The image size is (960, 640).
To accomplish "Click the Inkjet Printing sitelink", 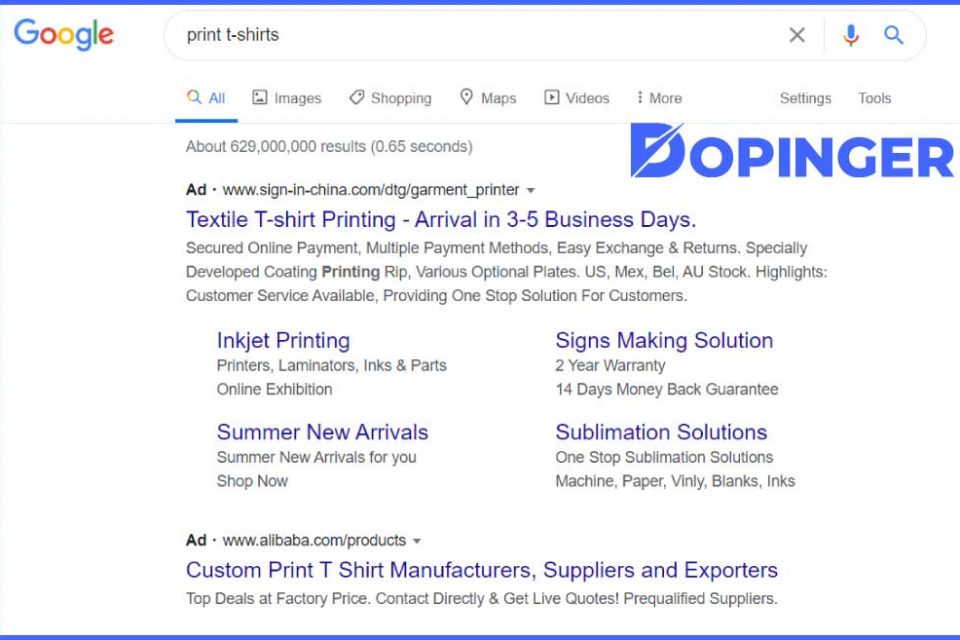I will (x=283, y=340).
